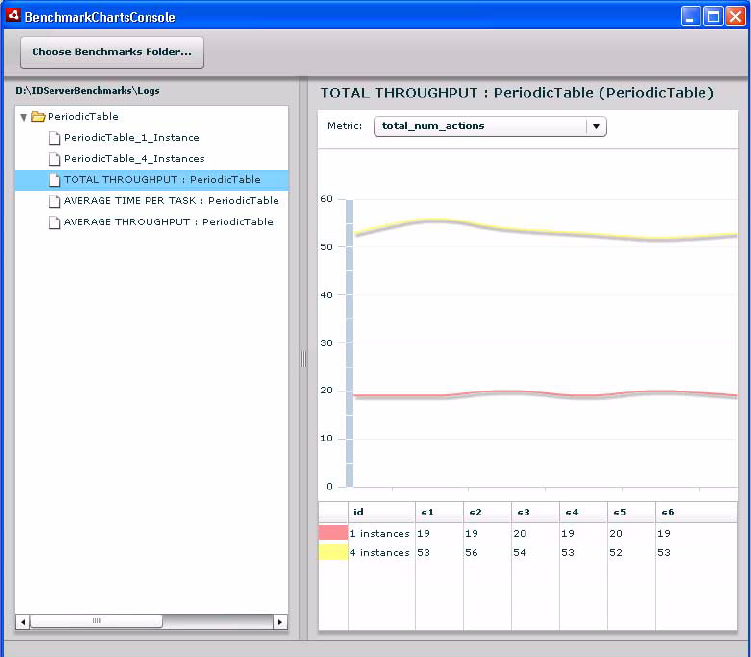Screen dimensions: 751x657
Task: Click the PeriodicTable_4_Instances file icon
Action: [55, 159]
